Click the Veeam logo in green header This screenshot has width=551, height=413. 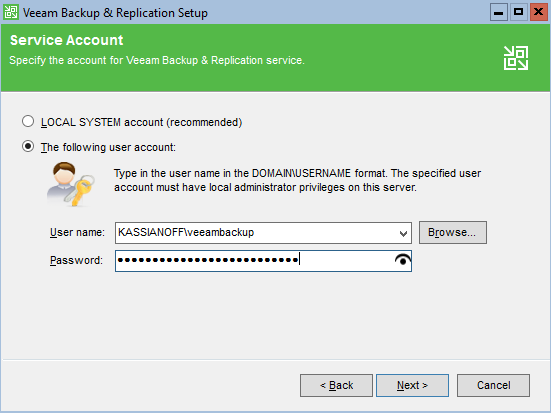tap(516, 58)
